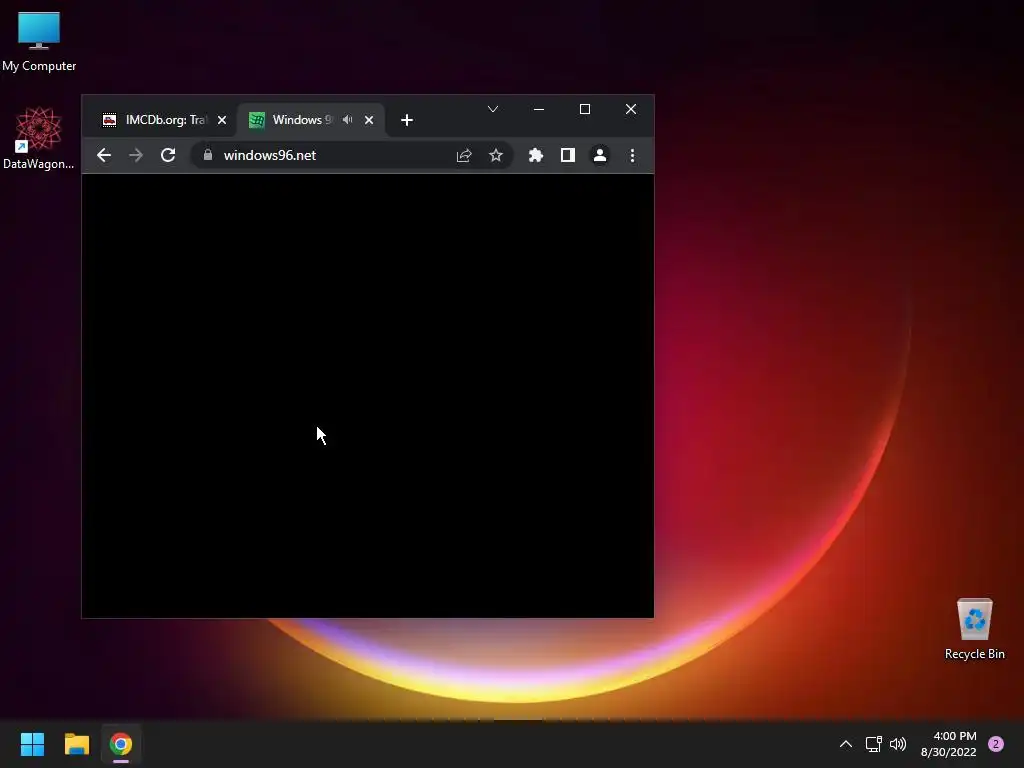Close the IMCDb.org tab

(x=222, y=120)
